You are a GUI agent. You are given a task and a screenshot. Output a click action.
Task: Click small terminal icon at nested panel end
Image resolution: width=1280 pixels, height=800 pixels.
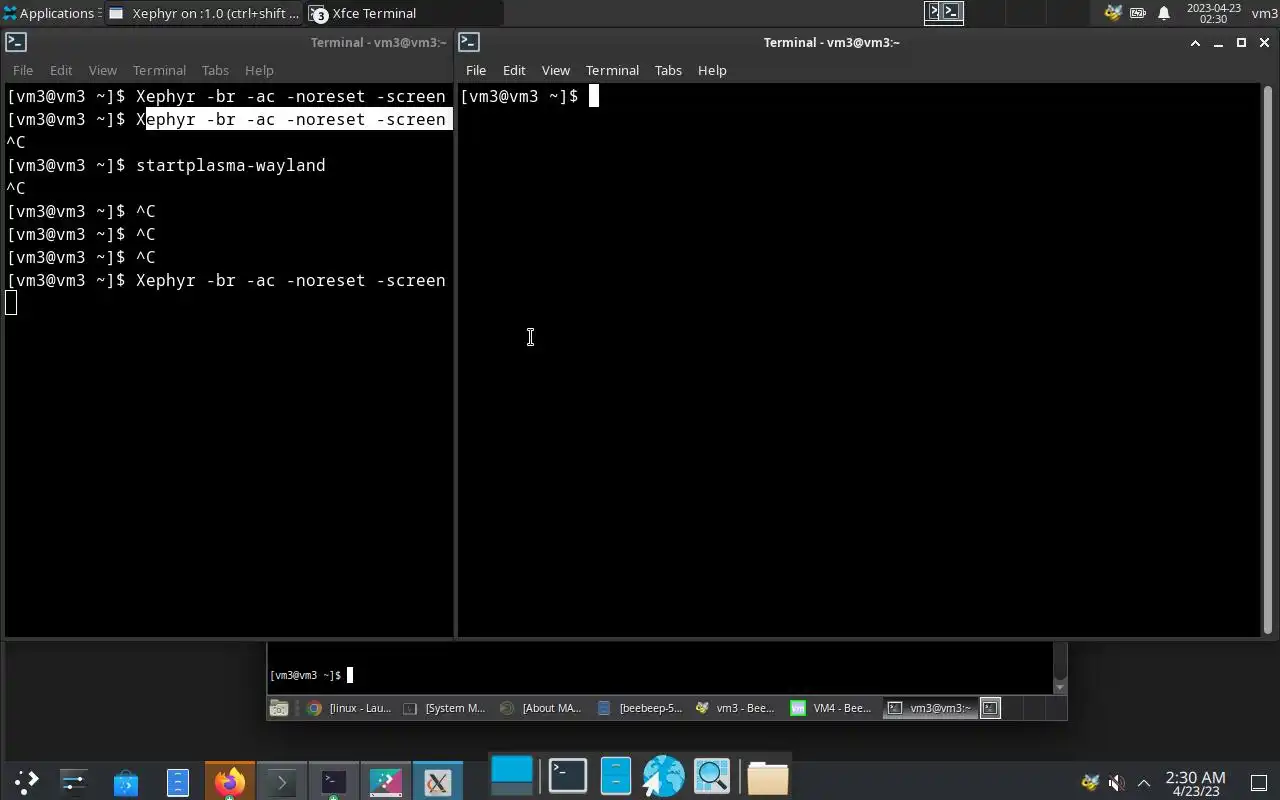click(x=990, y=708)
